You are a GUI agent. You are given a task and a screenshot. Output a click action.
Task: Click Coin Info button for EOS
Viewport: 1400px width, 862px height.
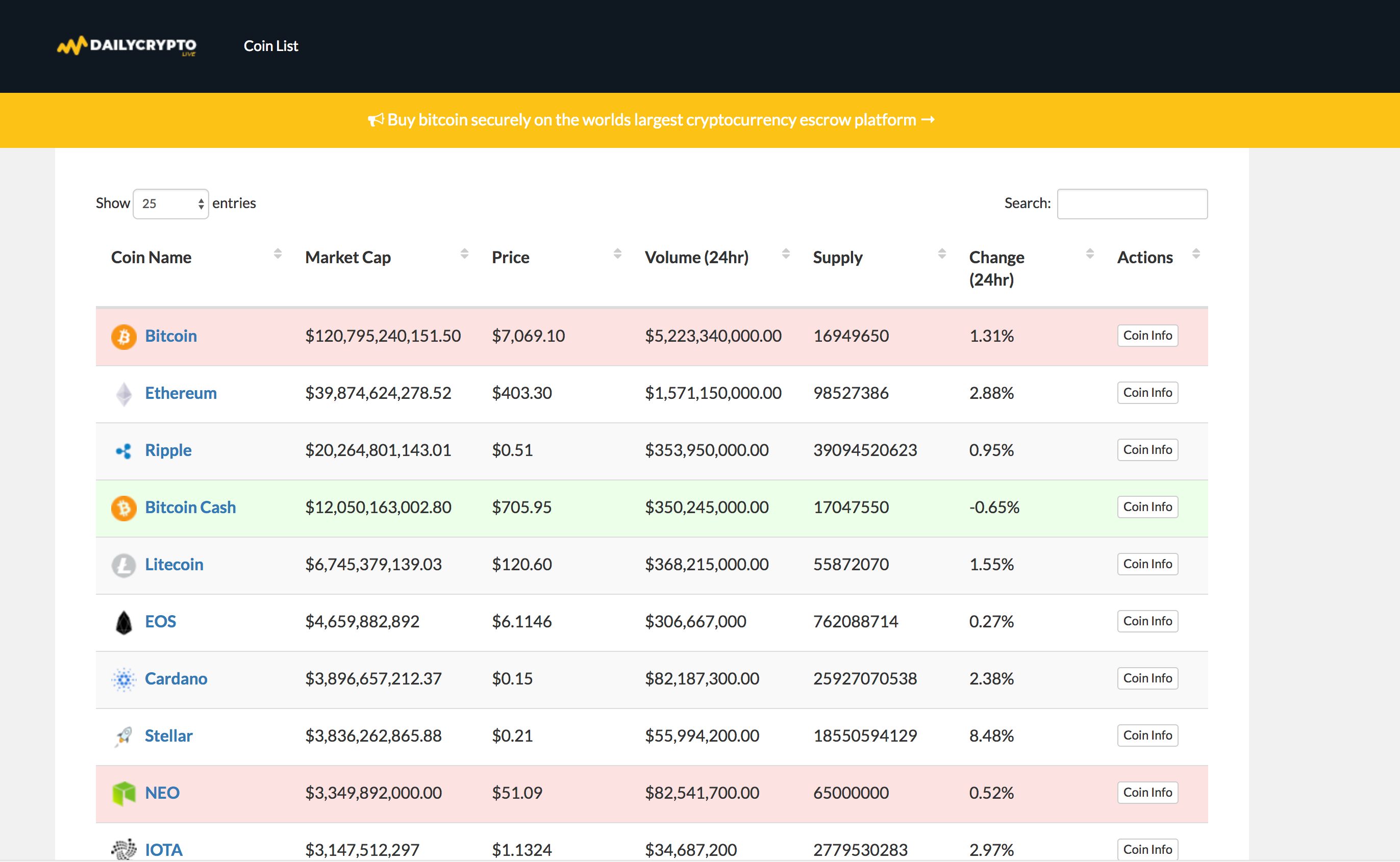(1147, 621)
